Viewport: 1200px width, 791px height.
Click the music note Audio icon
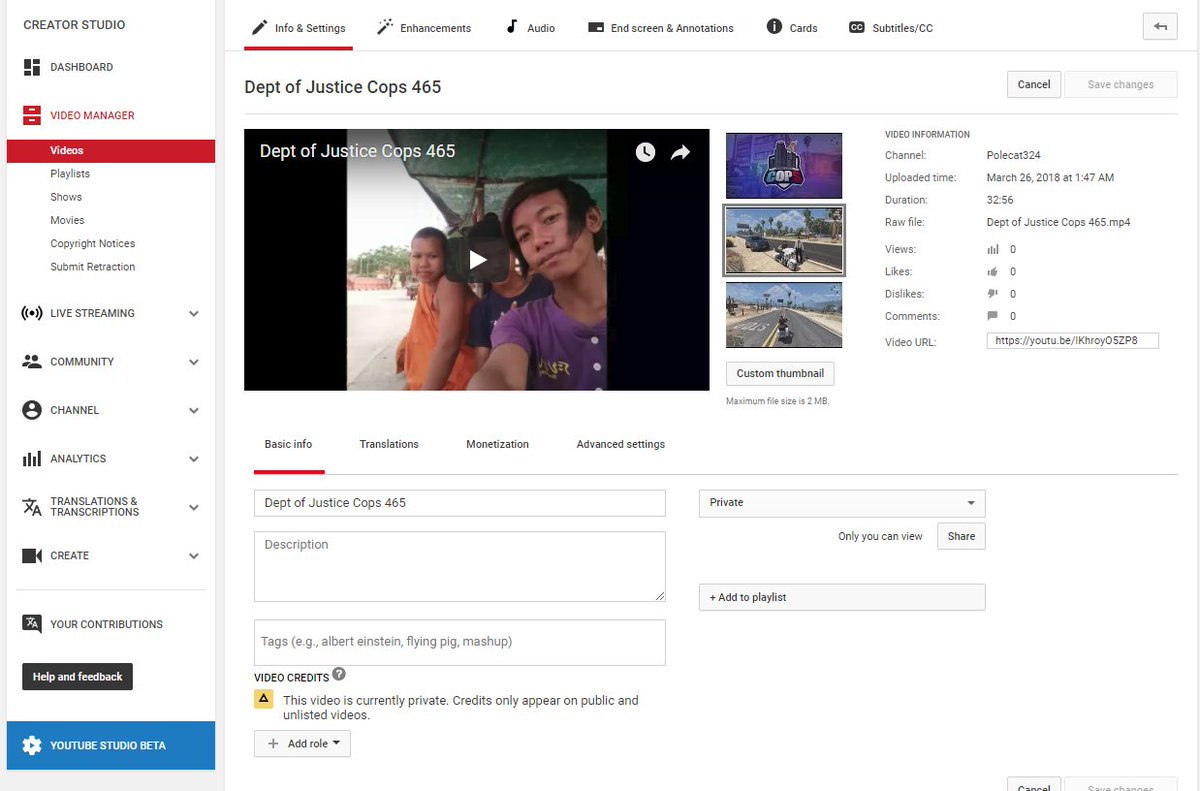(512, 27)
